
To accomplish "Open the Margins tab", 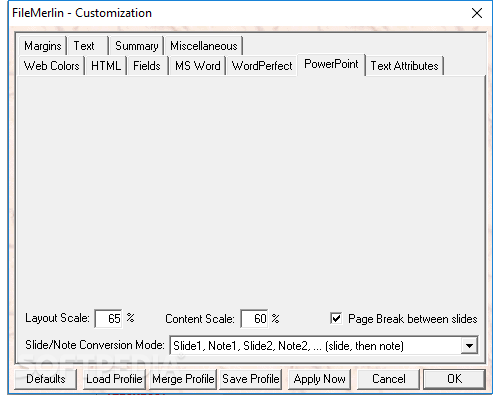I will [43, 46].
